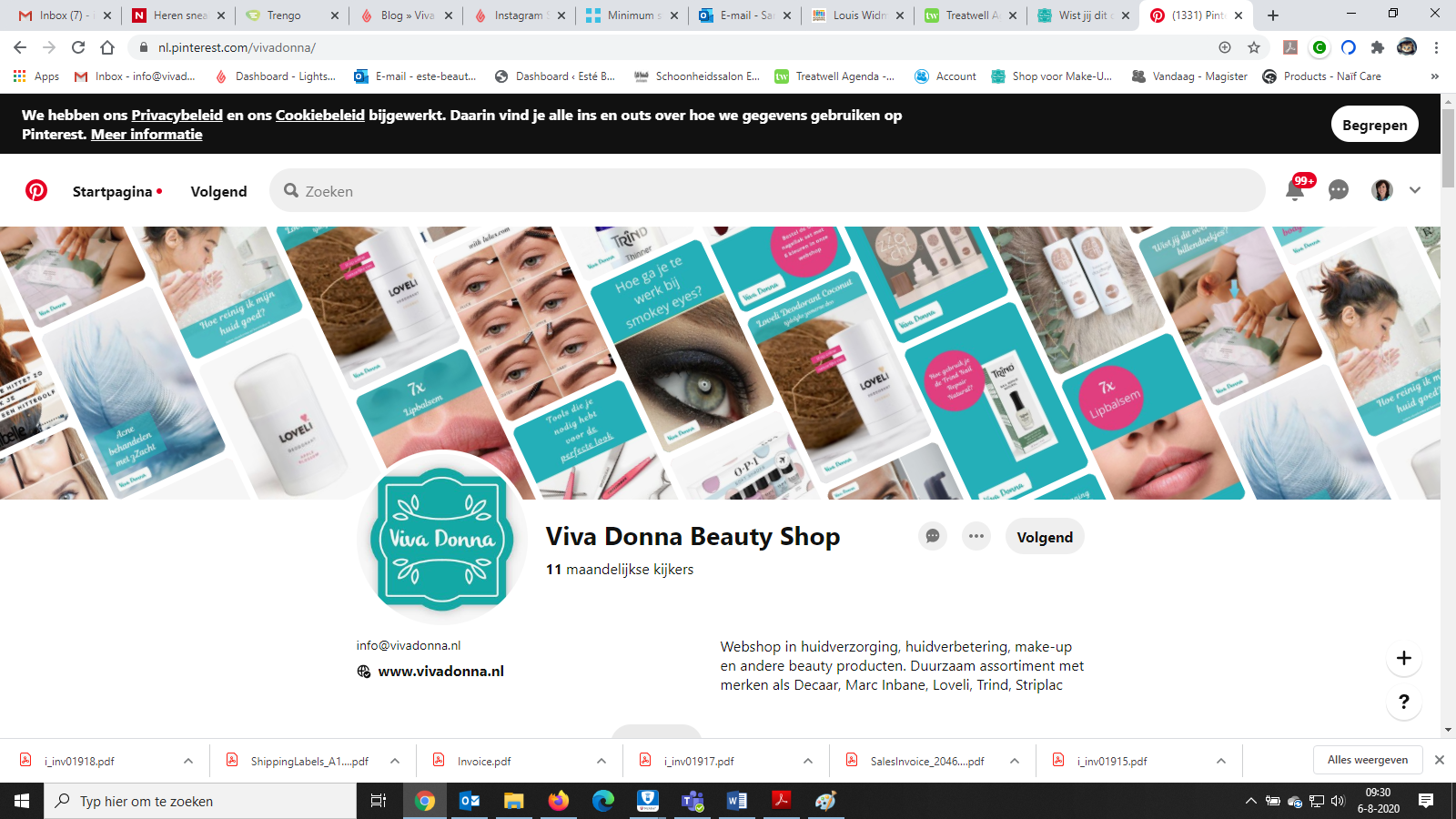1456x819 pixels.
Task: Send a message to Viva Donna profile
Action: 933,536
